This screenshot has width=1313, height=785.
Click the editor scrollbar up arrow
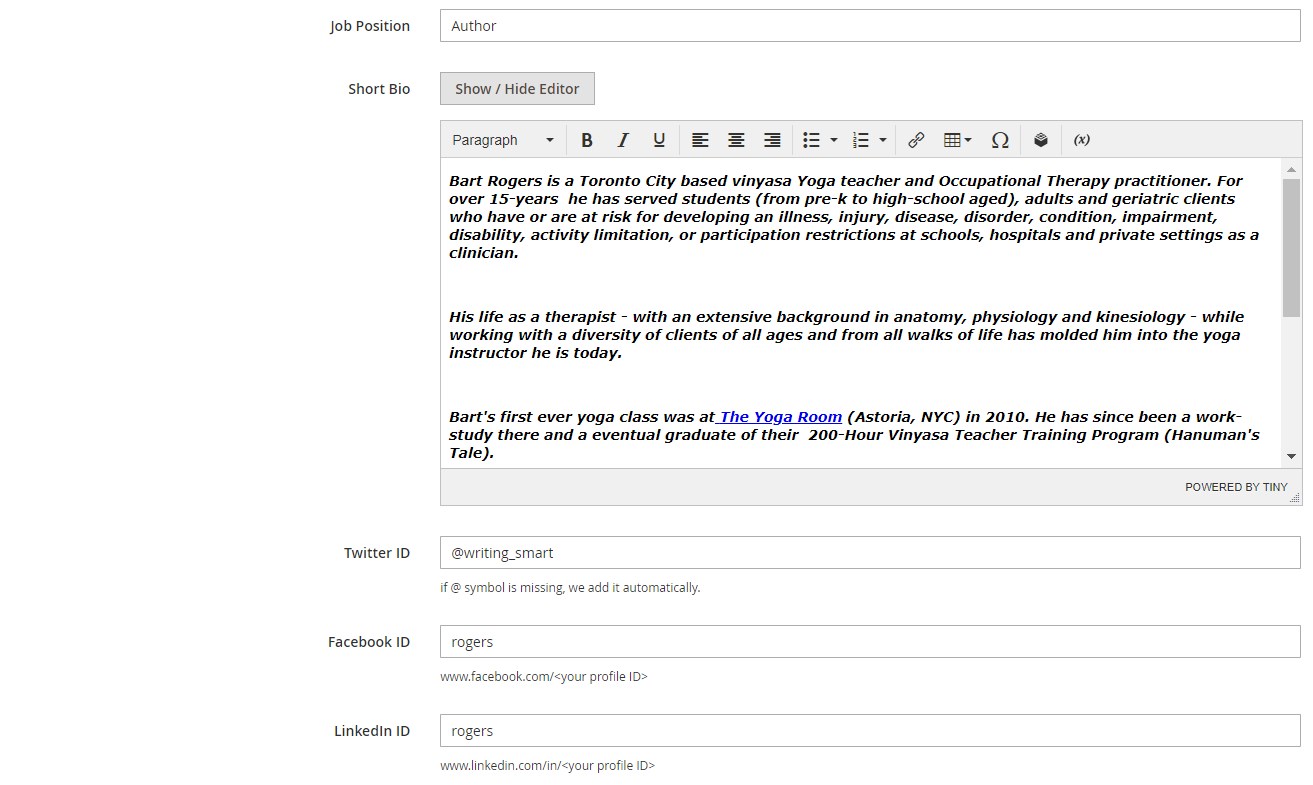1291,169
